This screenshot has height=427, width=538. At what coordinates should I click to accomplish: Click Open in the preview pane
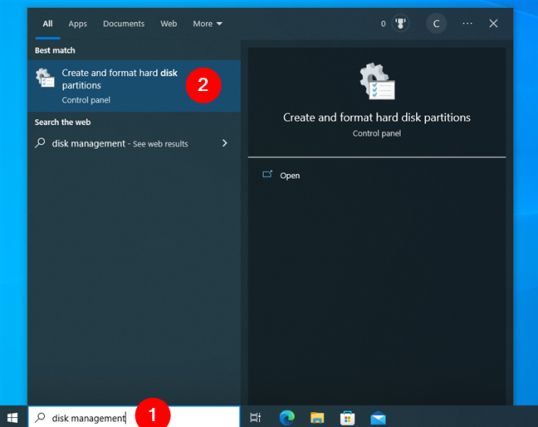pyautogui.click(x=290, y=175)
